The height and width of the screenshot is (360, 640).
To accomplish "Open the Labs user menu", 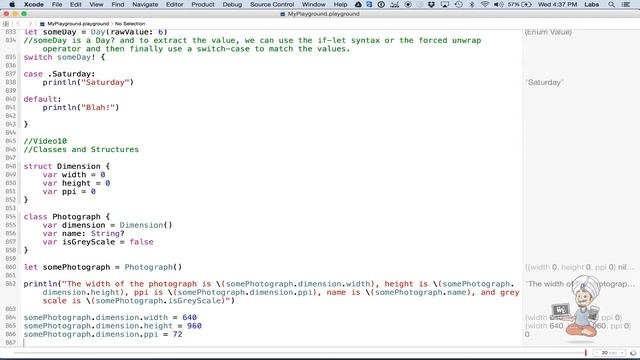I will (591, 4).
